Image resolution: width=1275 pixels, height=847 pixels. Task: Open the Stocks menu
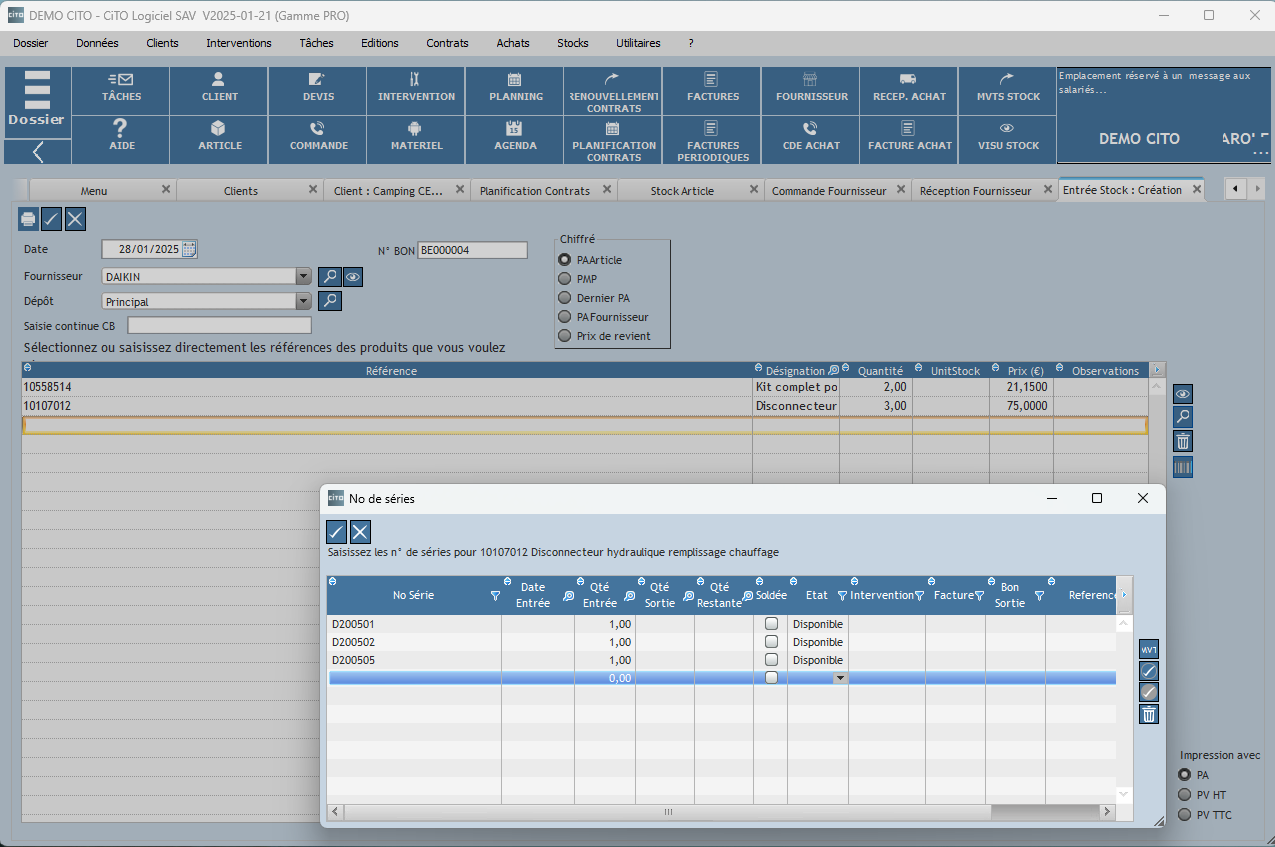coord(573,43)
